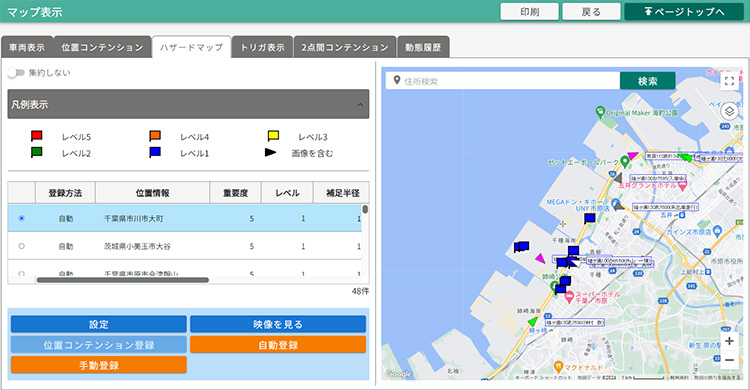Click the 48件 record count text
Viewport: 750px width, 390px height.
360,291
